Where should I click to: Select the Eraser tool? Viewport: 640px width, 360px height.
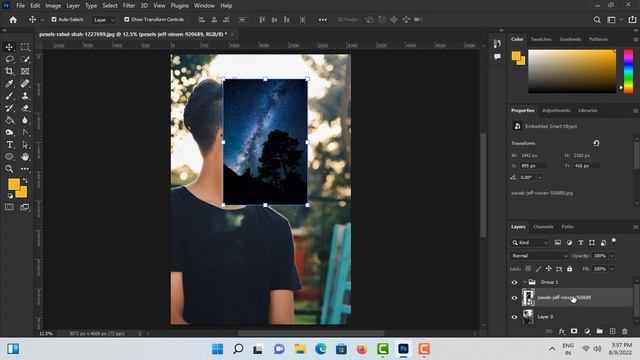[x=25, y=108]
